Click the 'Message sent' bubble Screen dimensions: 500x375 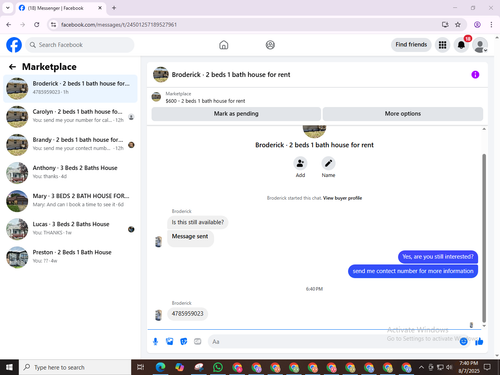tap(190, 238)
